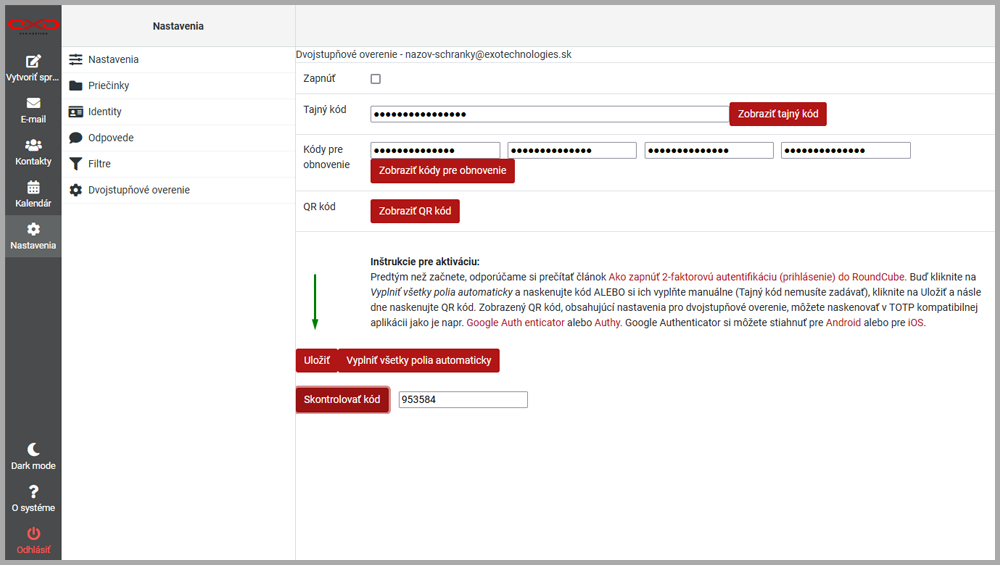Select Dvojstupňové overenie in settings list
The image size is (1000, 565).
coord(138,190)
